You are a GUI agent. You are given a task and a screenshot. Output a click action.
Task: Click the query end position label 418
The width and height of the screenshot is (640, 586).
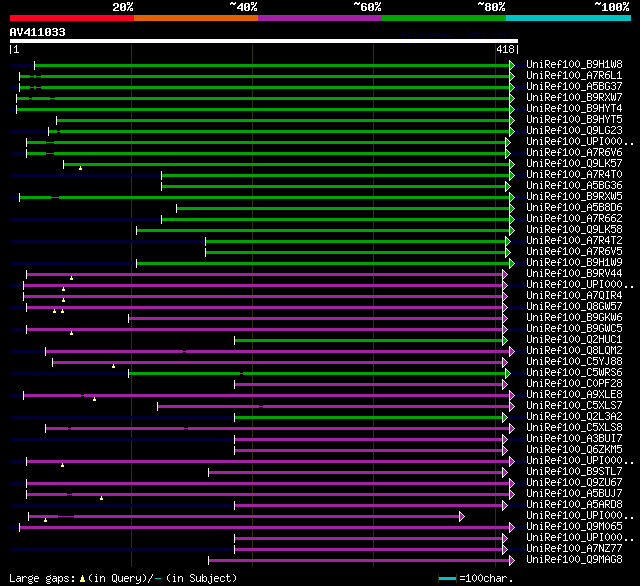click(x=505, y=49)
